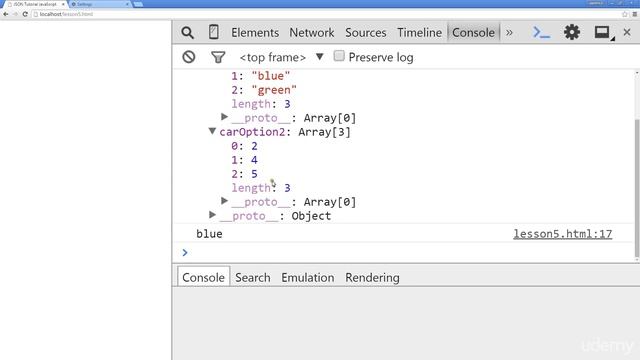Open the DevTools settings gear
The image size is (640, 360).
click(571, 32)
